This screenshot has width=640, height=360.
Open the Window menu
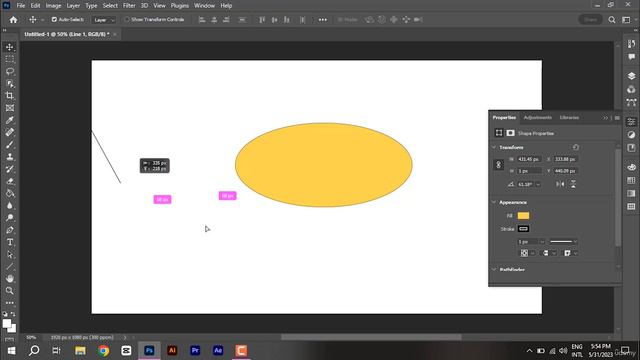pos(204,6)
